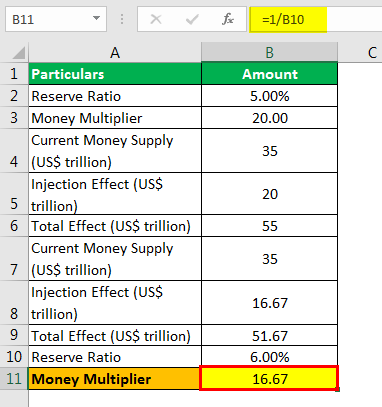Screen dimensions: 382x407
Task: Select column B header
Action: point(269,52)
